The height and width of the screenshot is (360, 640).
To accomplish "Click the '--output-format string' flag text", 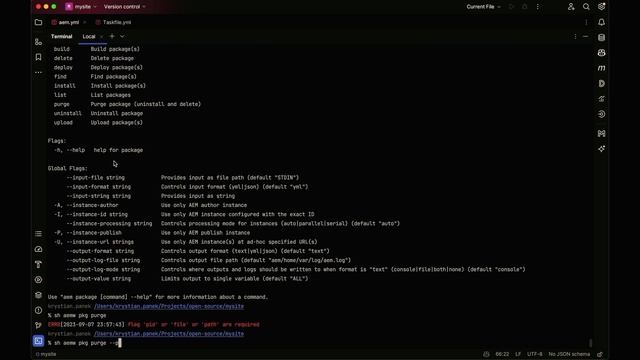I will pos(100,251).
